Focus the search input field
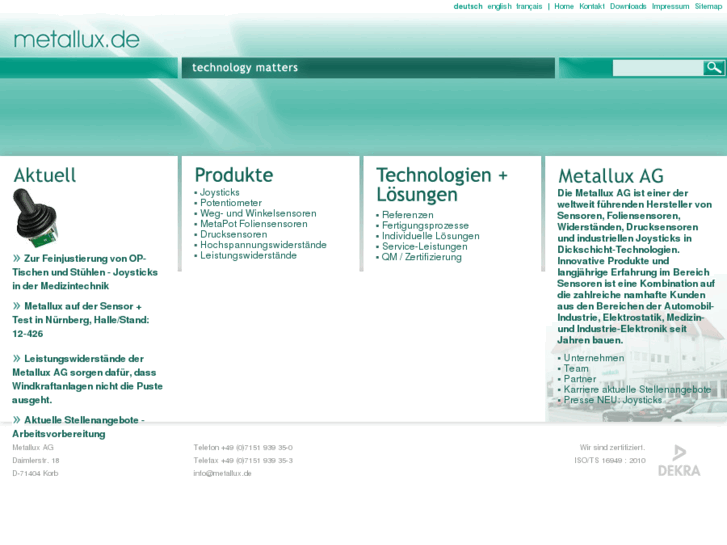This screenshot has width=727, height=545. click(x=658, y=68)
